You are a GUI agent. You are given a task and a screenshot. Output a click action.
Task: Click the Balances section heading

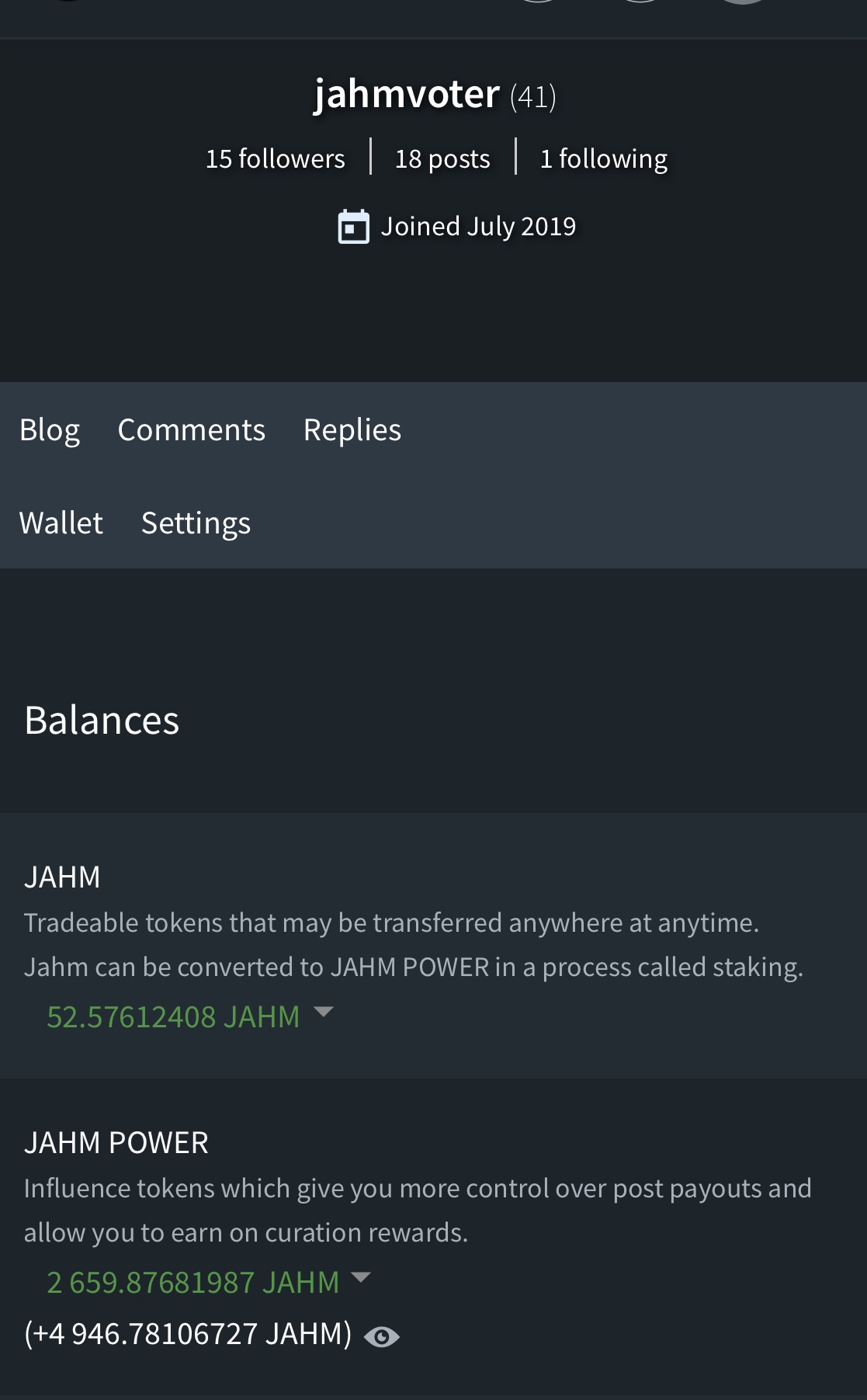102,720
